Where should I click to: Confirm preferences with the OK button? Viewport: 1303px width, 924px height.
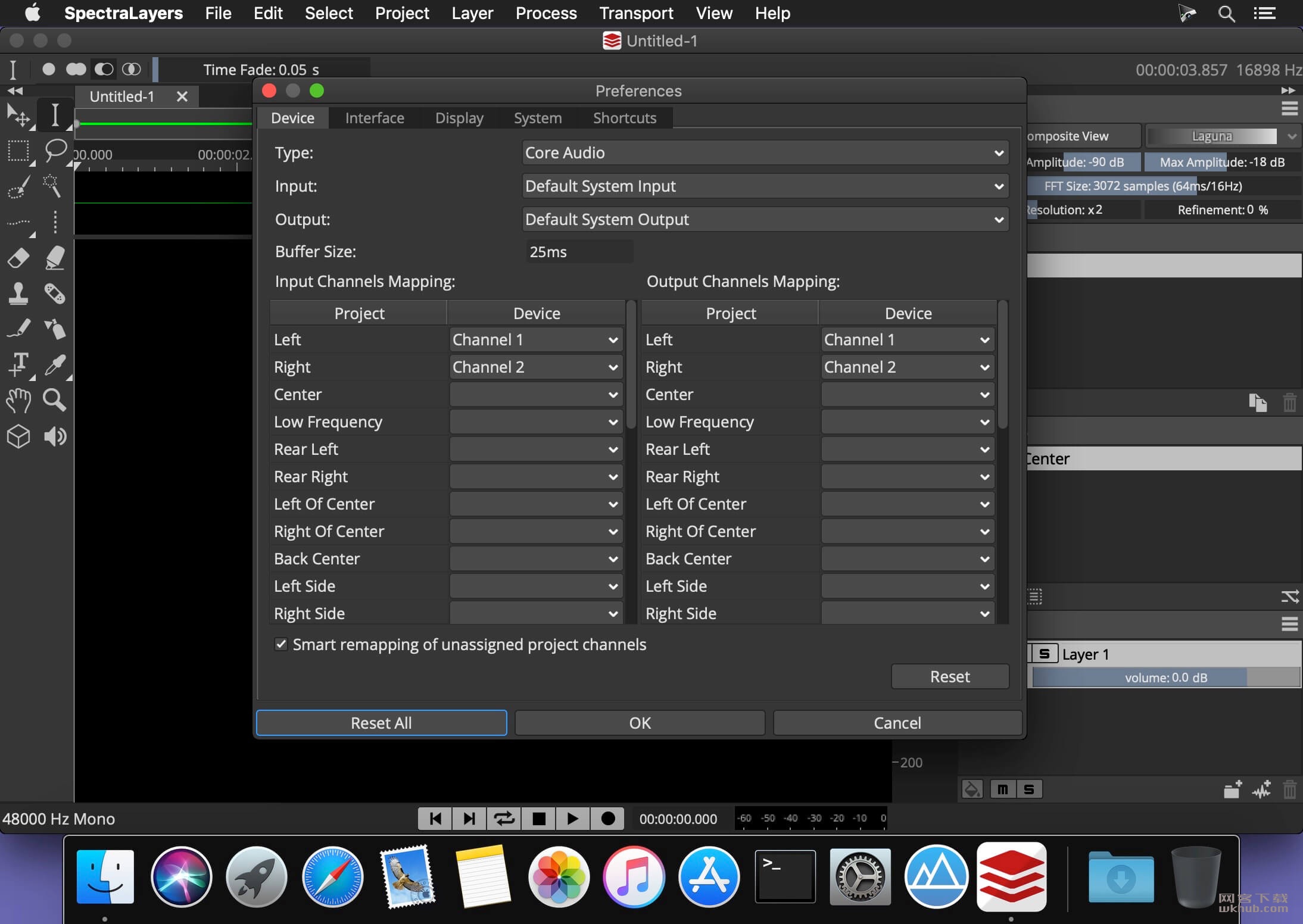tap(640, 723)
